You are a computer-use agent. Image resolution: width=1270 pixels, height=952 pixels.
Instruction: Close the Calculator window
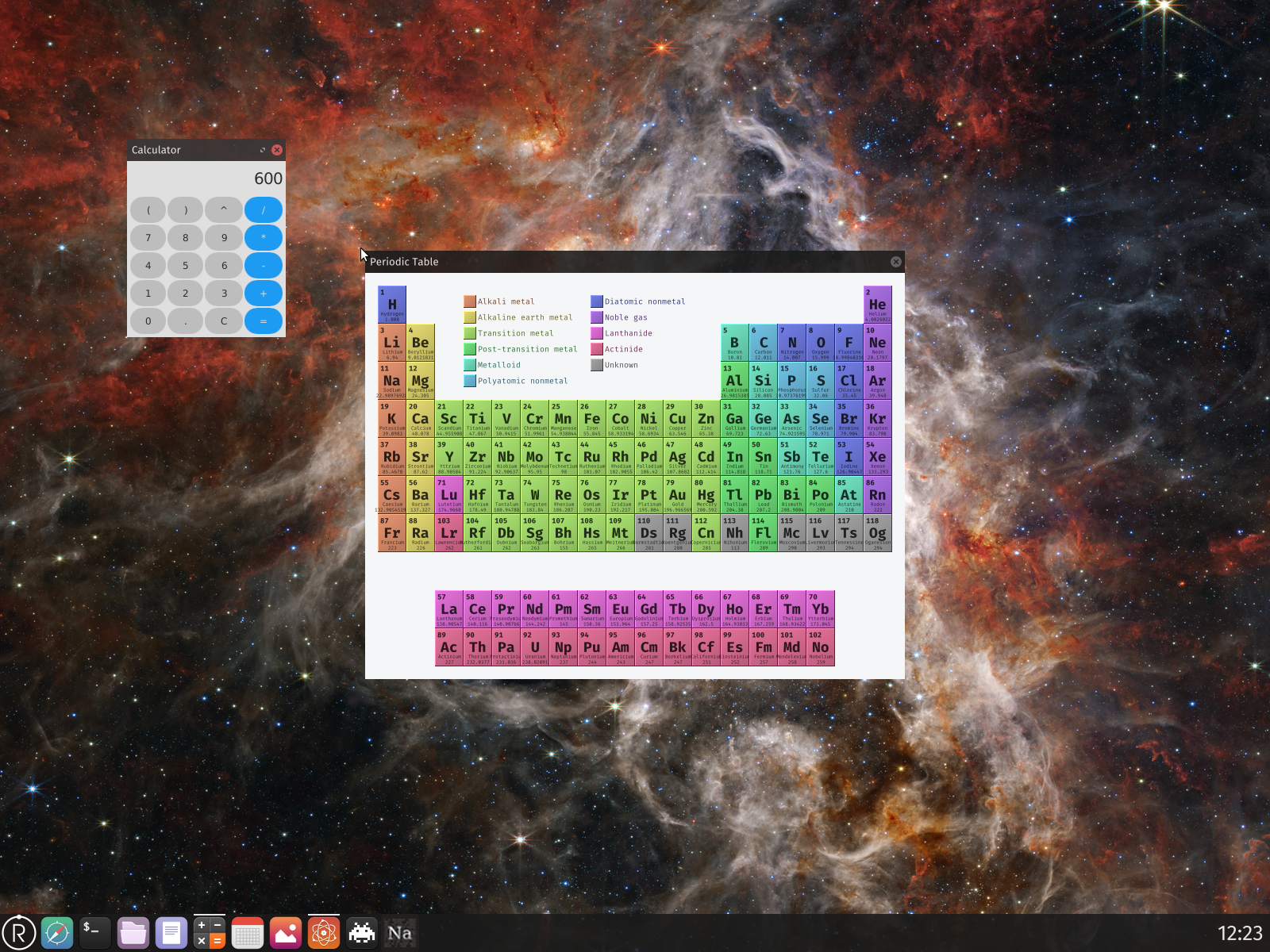[277, 150]
